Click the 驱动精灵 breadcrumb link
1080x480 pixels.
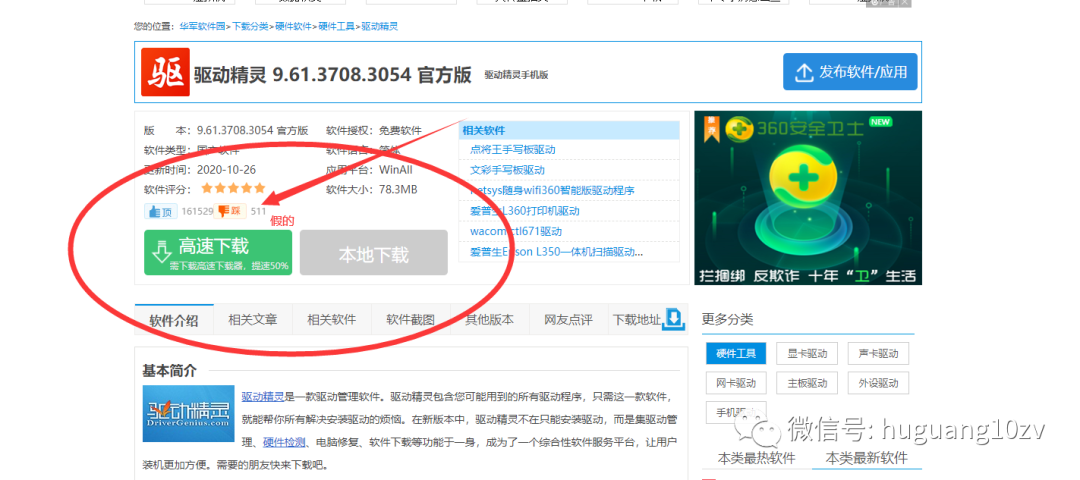tap(380, 26)
